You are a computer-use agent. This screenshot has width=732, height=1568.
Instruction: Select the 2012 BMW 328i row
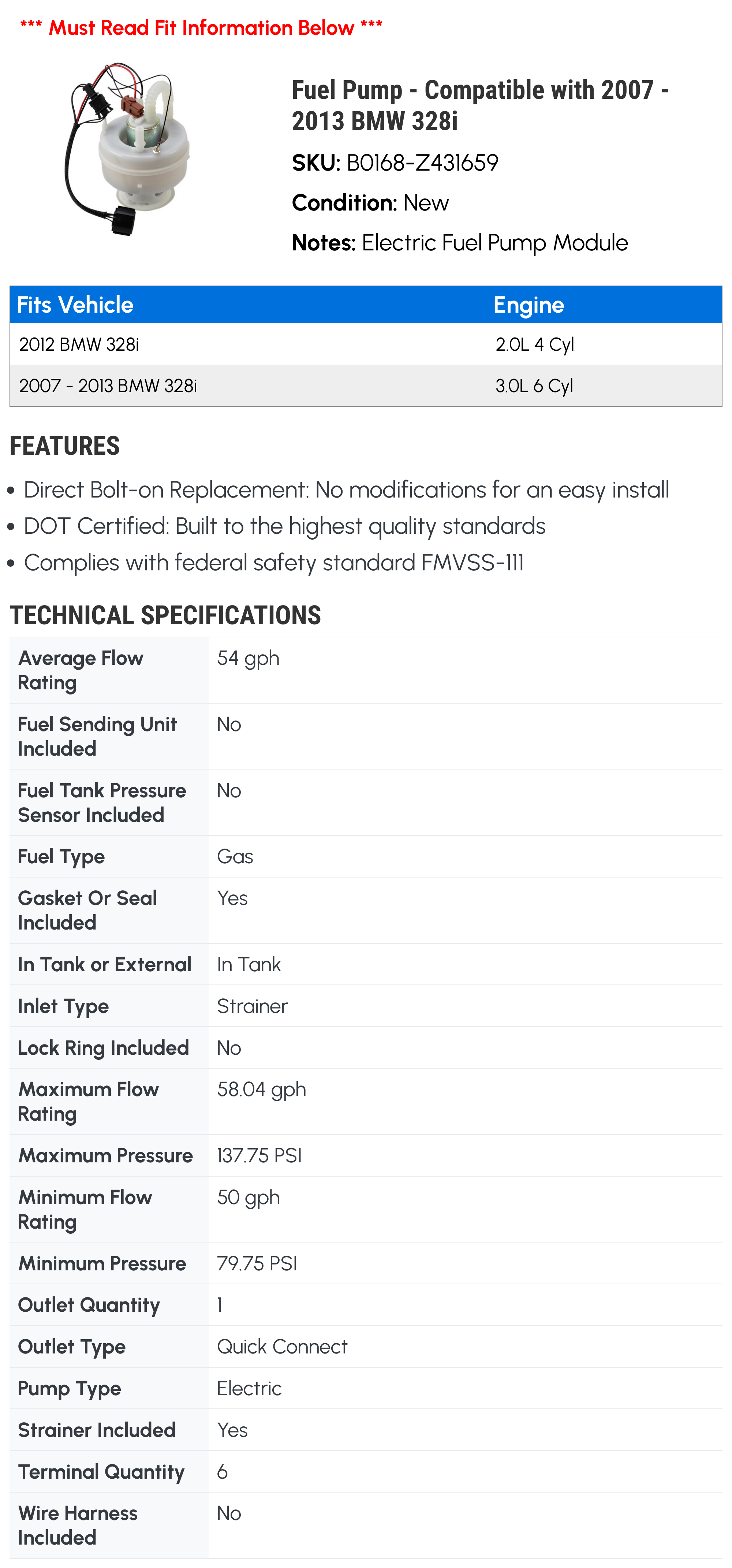(79, 344)
